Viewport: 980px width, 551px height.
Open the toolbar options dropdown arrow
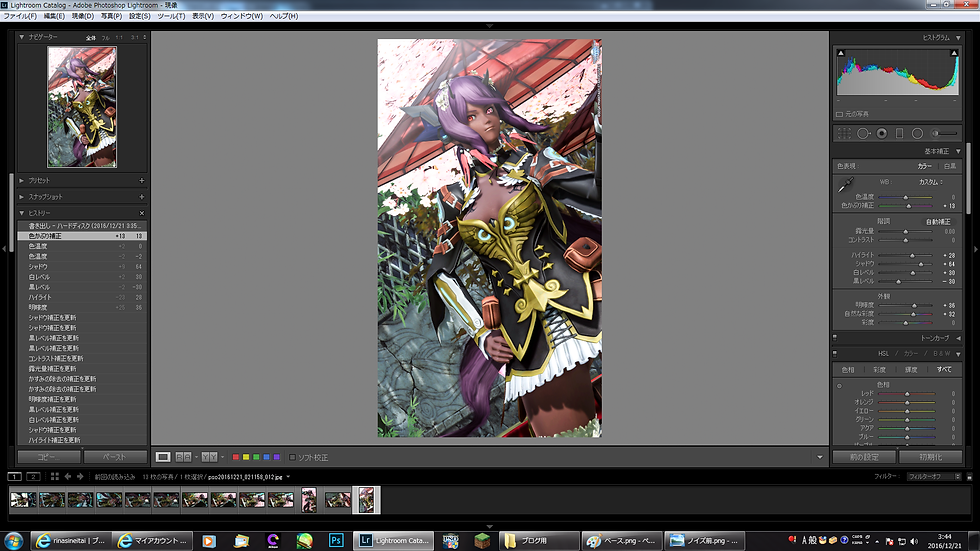click(x=819, y=457)
